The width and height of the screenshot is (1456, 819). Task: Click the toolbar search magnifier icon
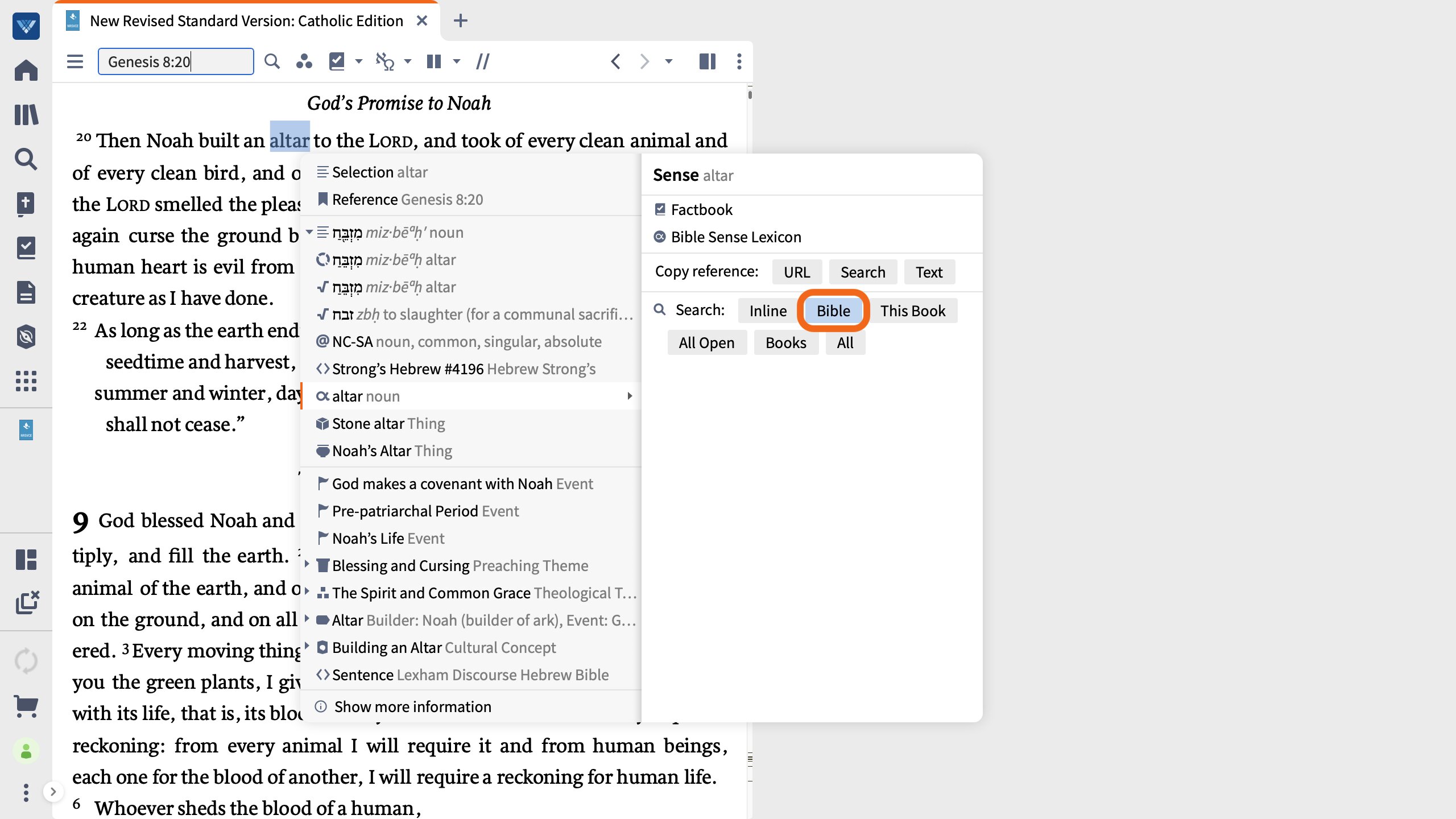tap(272, 61)
